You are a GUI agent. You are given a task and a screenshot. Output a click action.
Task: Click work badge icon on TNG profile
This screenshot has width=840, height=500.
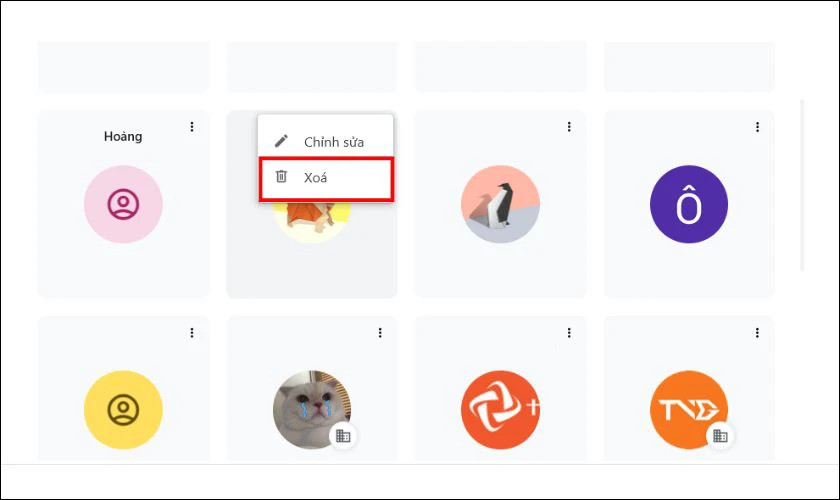(720, 436)
